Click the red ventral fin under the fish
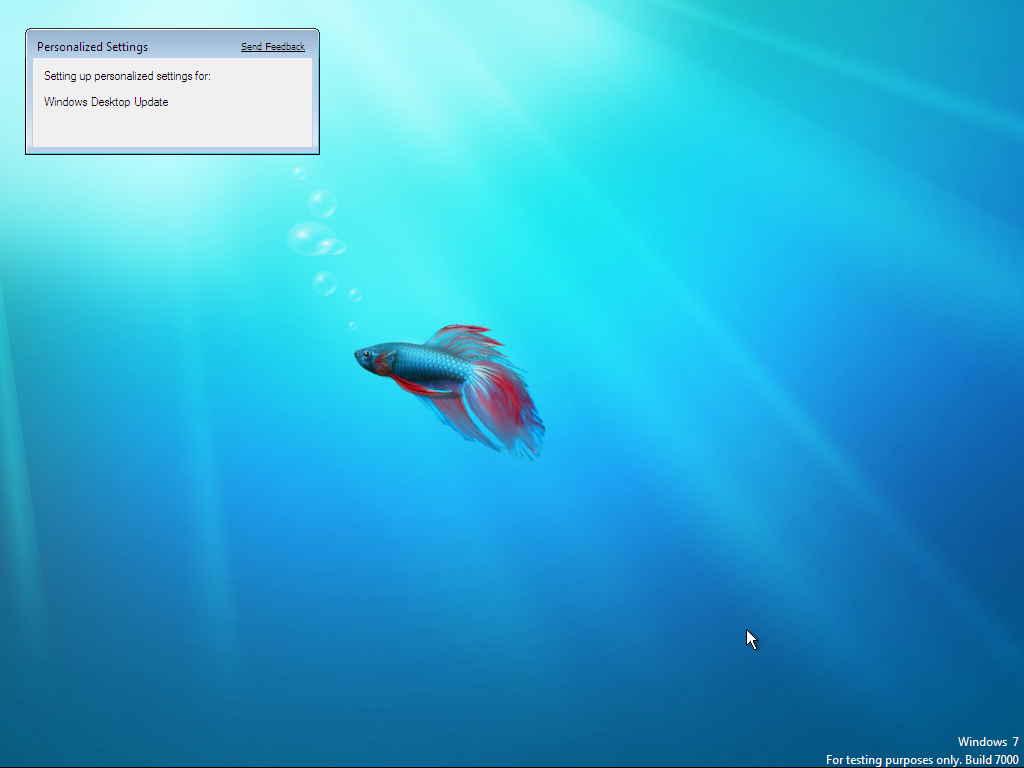Screen dimensions: 1024x768 tap(415, 386)
